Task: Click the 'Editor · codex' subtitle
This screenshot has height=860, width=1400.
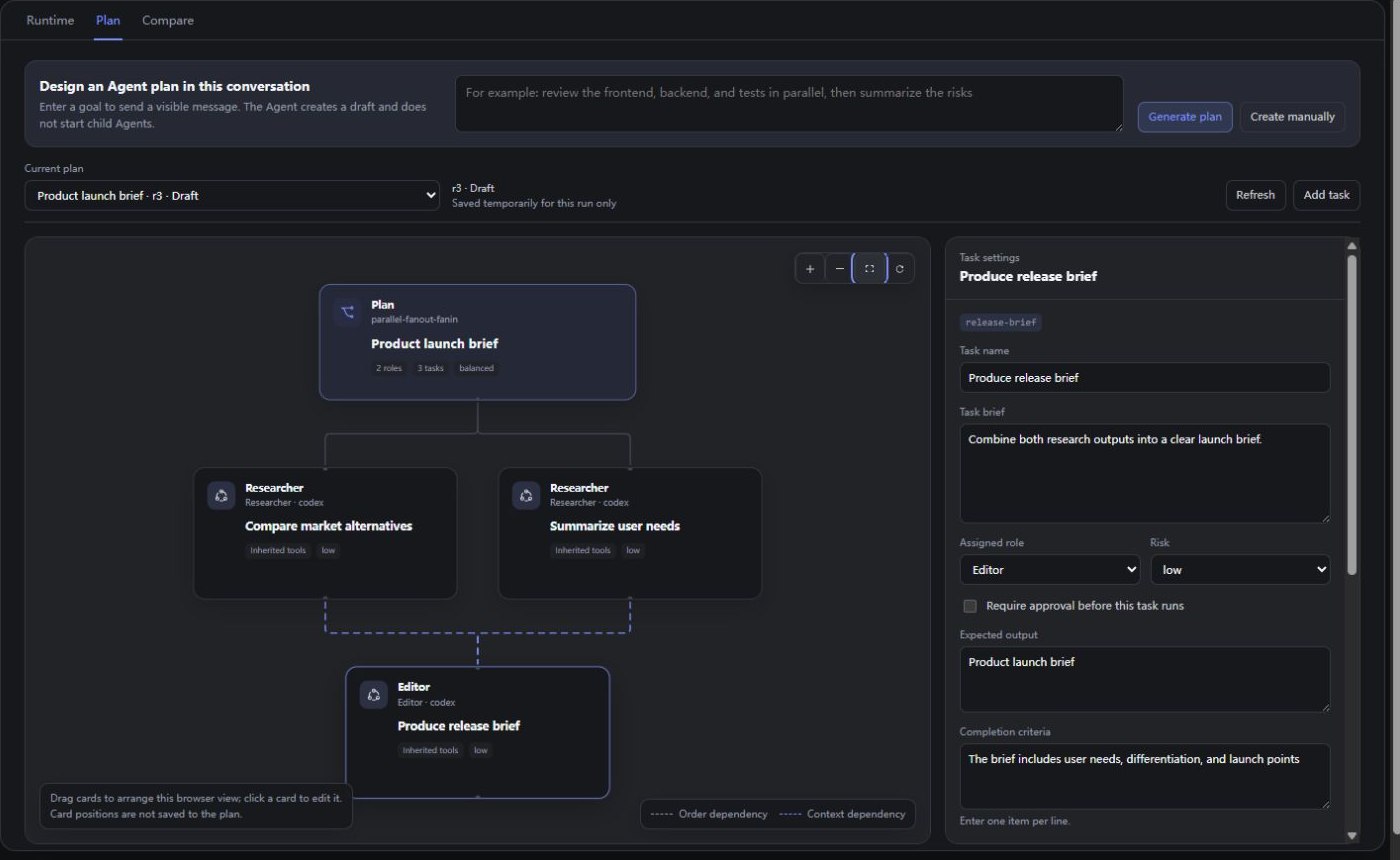Action: tap(426, 702)
